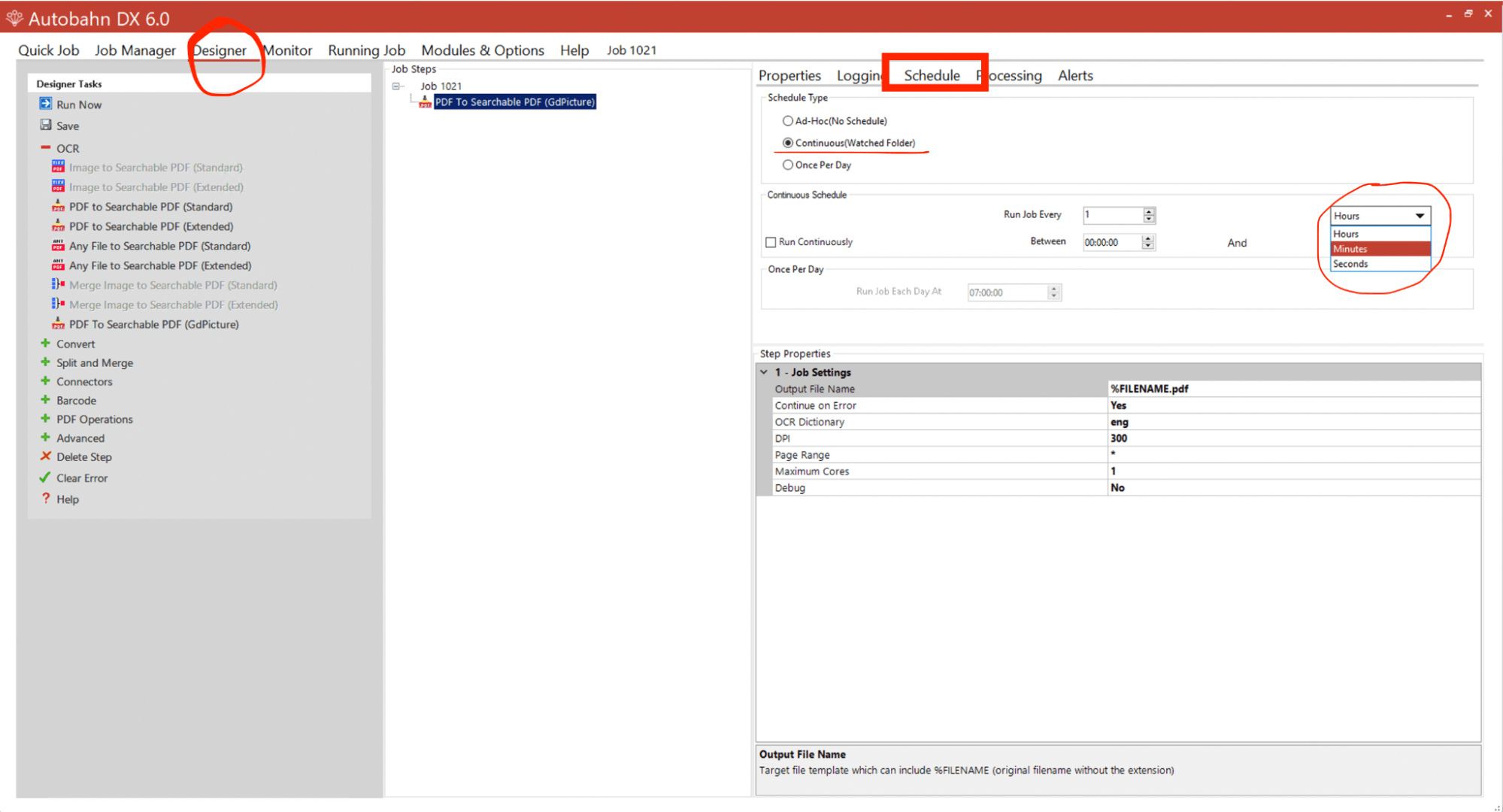Select PDF to Searchable PDF (Standard) task icon
This screenshot has height=812, width=1503.
pyautogui.click(x=58, y=207)
